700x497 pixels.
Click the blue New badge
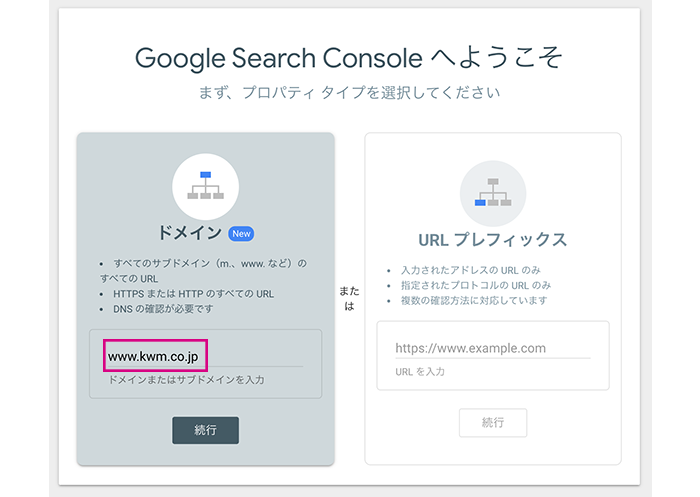pyautogui.click(x=241, y=234)
